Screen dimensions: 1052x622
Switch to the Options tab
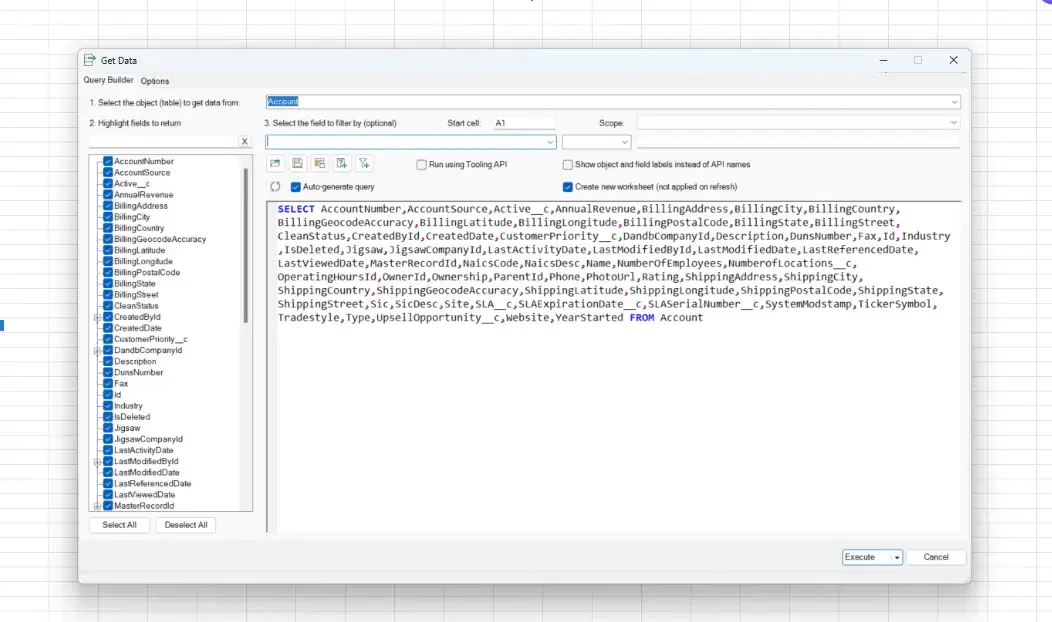pyautogui.click(x=155, y=81)
